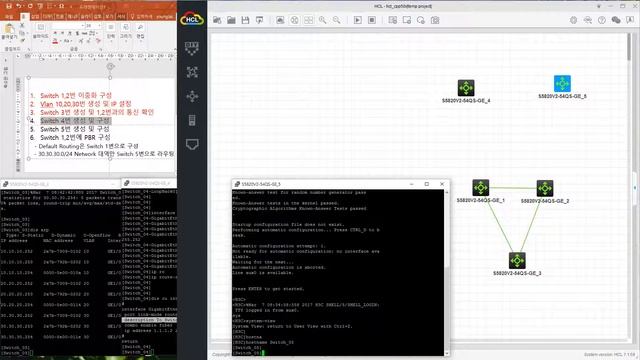Image resolution: width=640 pixels, height=360 pixels.
Task: Stop all devices with the stop button
Action: click(x=372, y=20)
